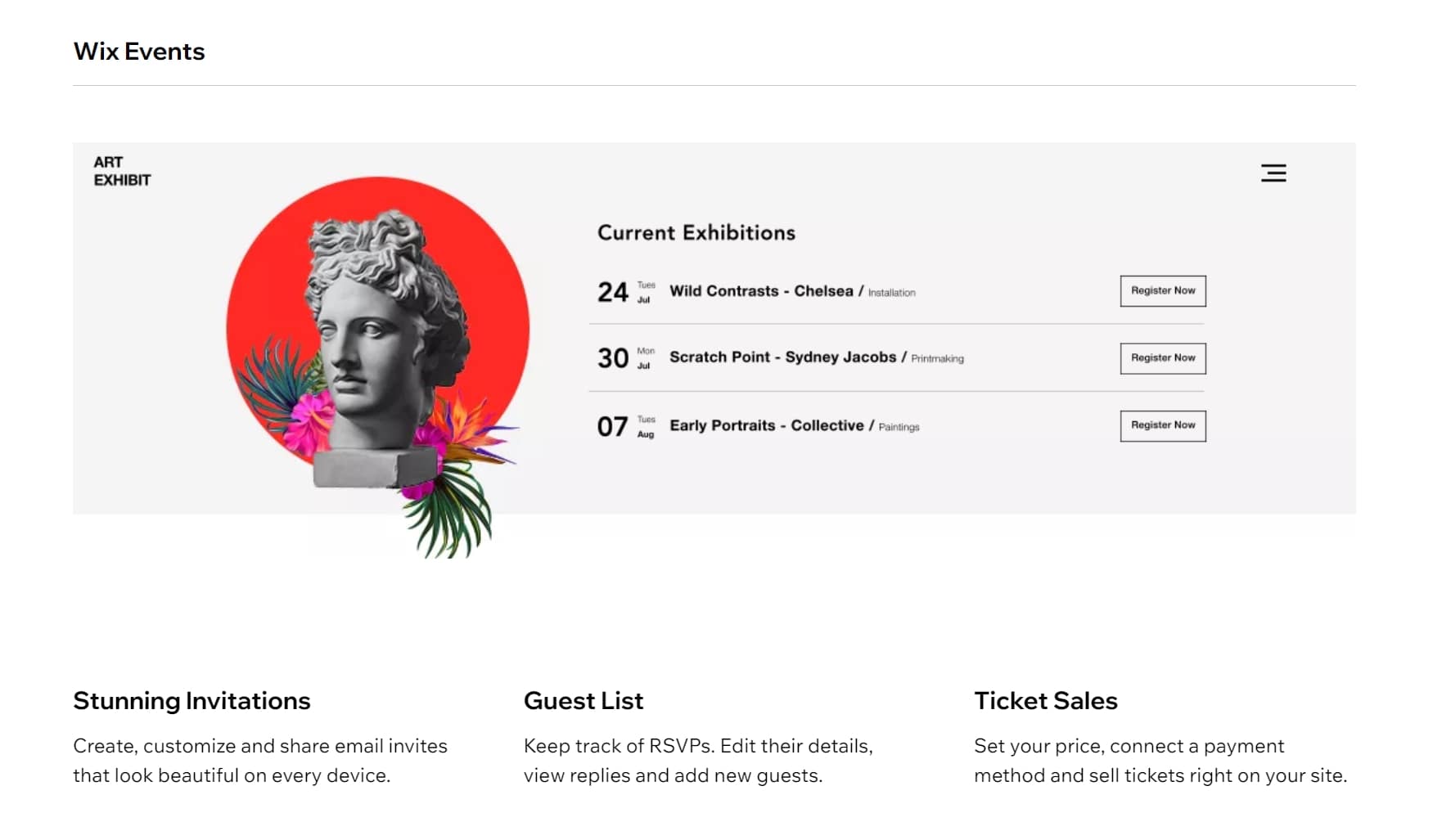Click the ART EXHIBIT logo
This screenshot has width=1451, height=840.
pyautogui.click(x=122, y=169)
